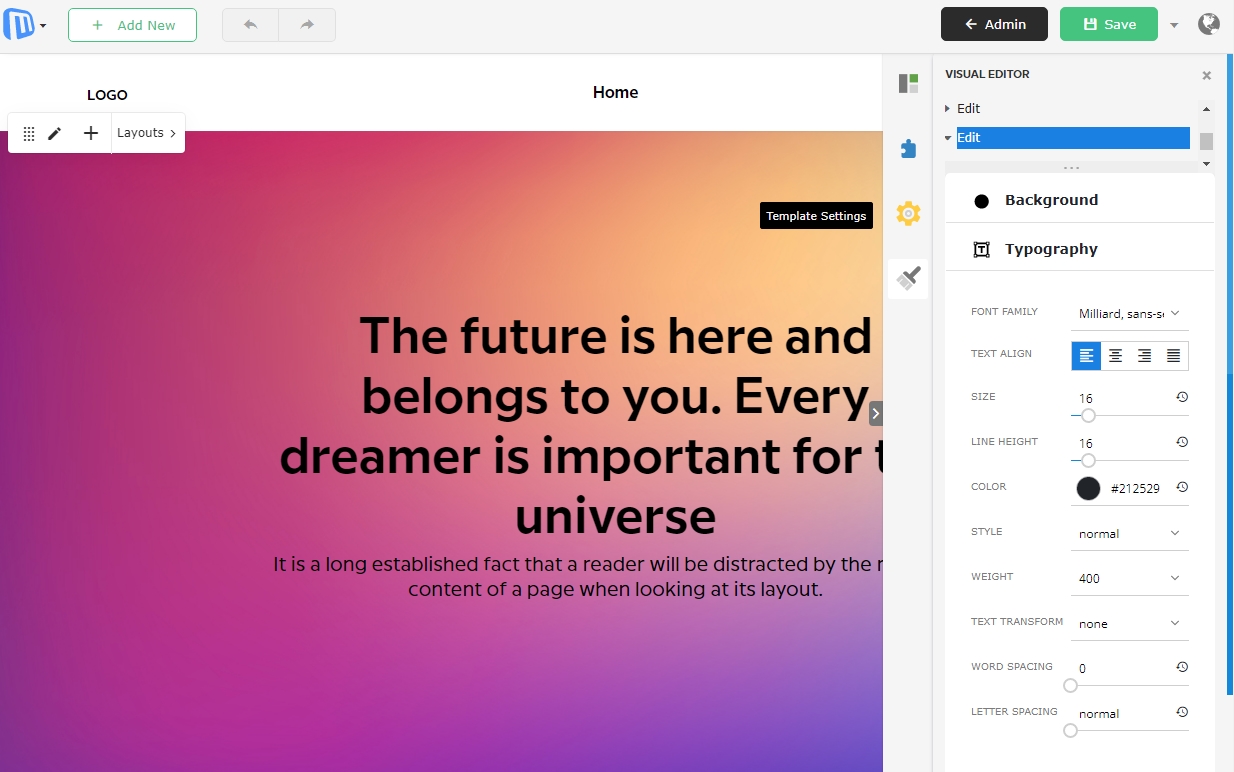Close the Visual Editor panel

[x=1206, y=75]
